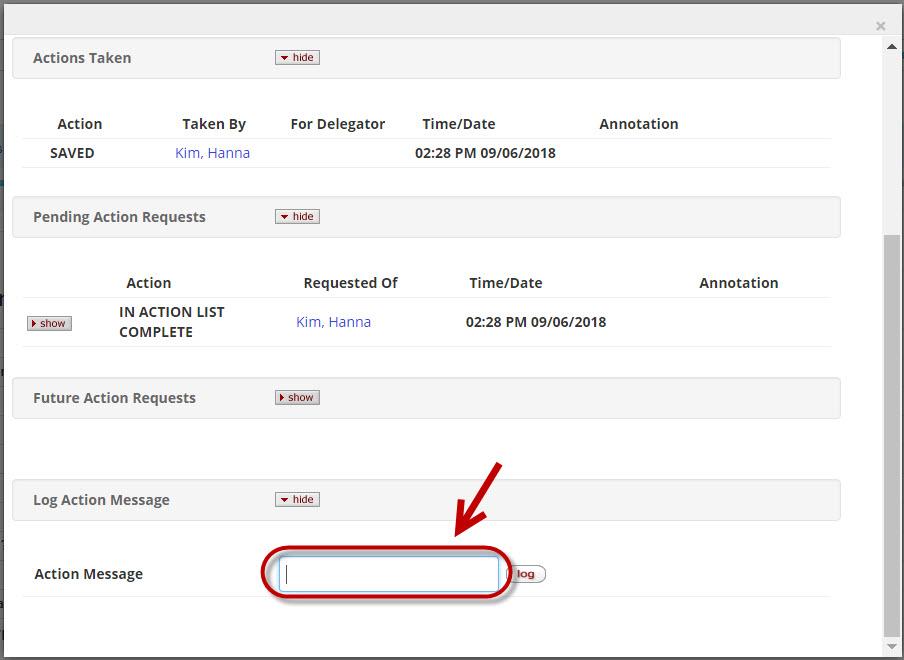
Task: Click the scrollbar down arrow
Action: [892, 647]
